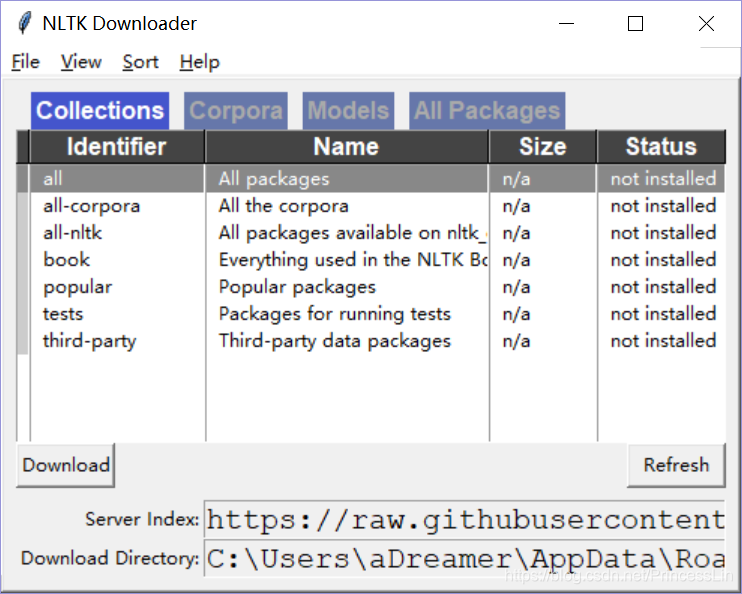742x594 pixels.
Task: Switch to the All Packages tab
Action: pos(487,111)
